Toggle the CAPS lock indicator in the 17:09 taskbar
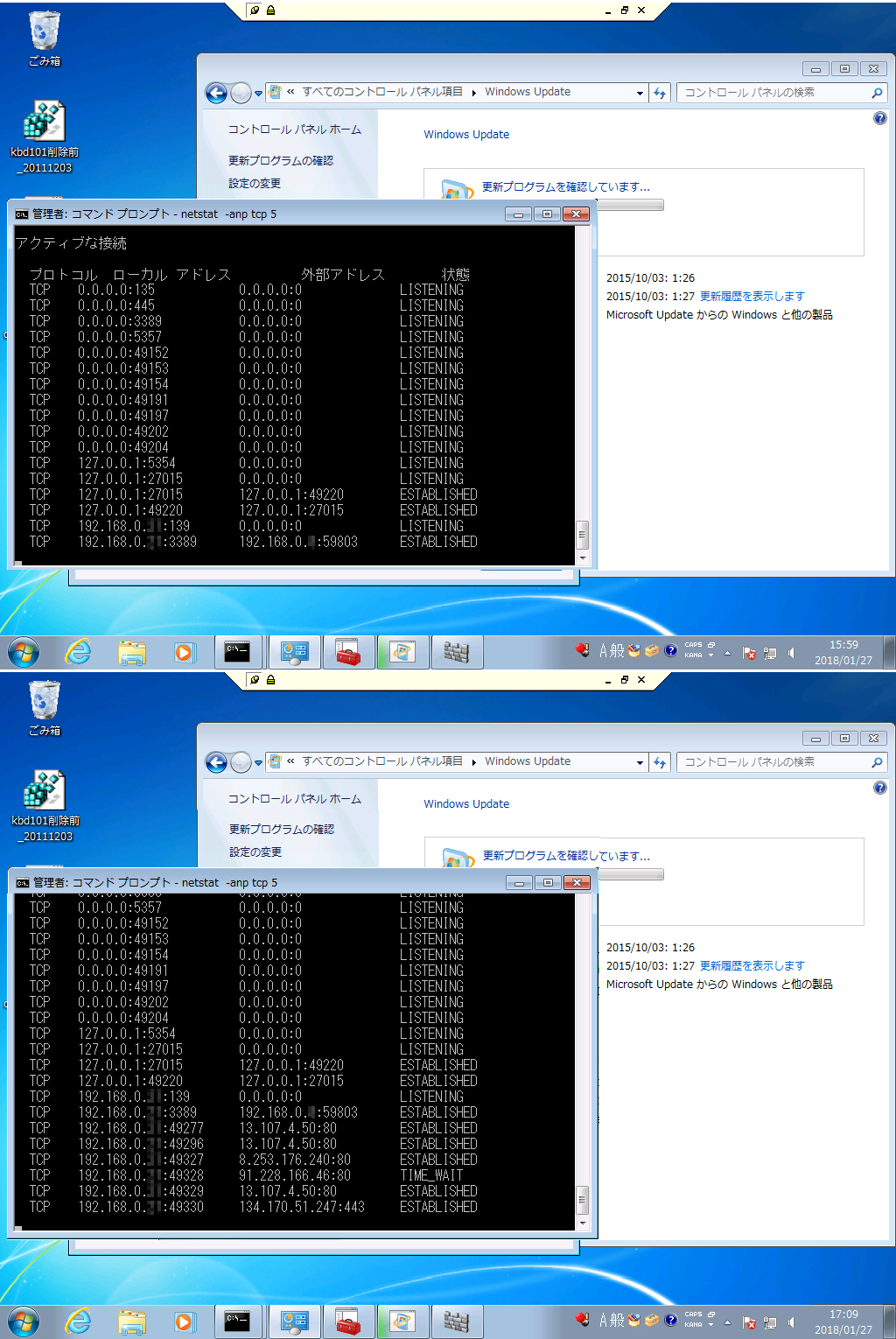896x1339 pixels. click(693, 1314)
